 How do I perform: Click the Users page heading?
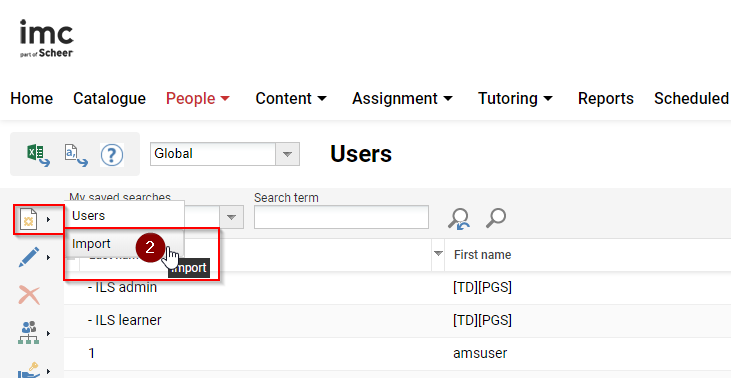coord(361,154)
